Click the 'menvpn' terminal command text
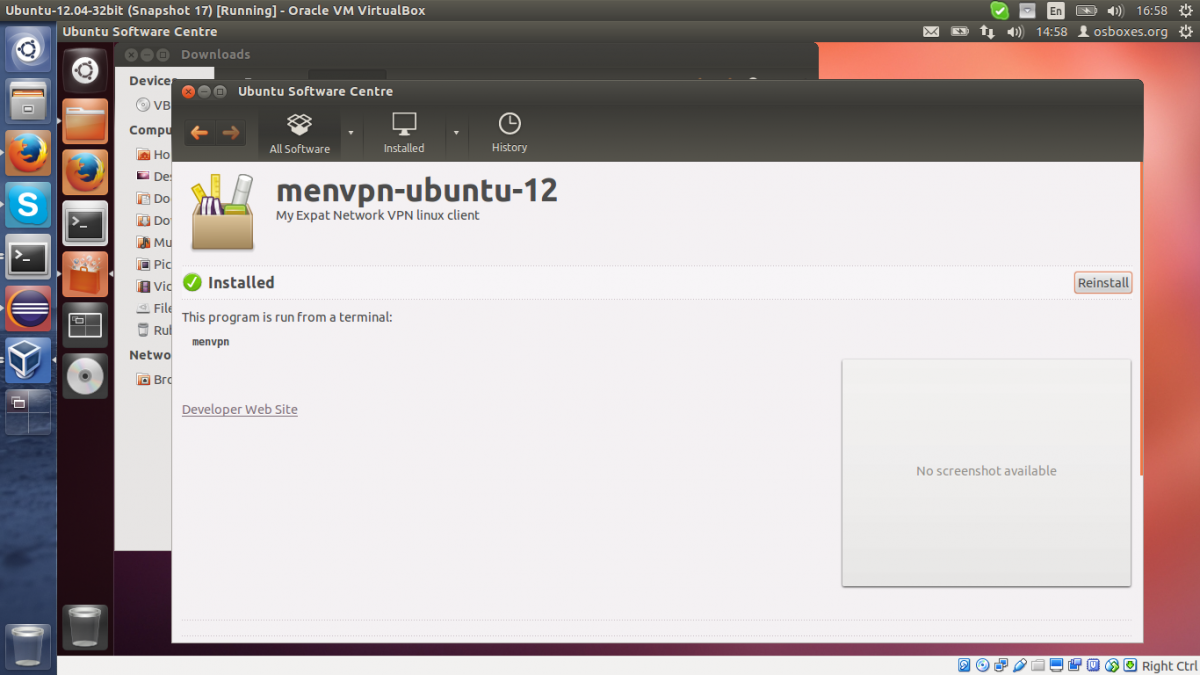Screen dimensions: 1200x675 point(210,342)
